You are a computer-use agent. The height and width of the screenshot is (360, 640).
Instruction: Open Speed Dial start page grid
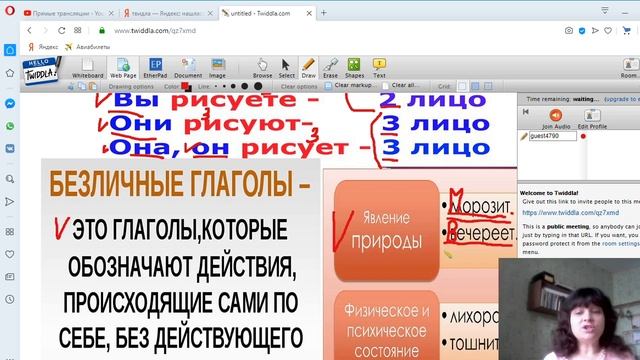tap(78, 30)
